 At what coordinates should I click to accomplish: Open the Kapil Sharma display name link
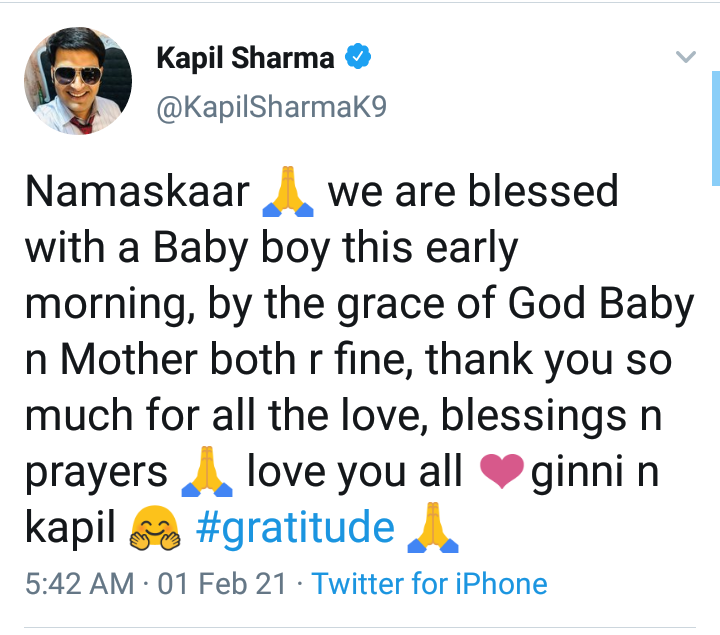tap(245, 58)
